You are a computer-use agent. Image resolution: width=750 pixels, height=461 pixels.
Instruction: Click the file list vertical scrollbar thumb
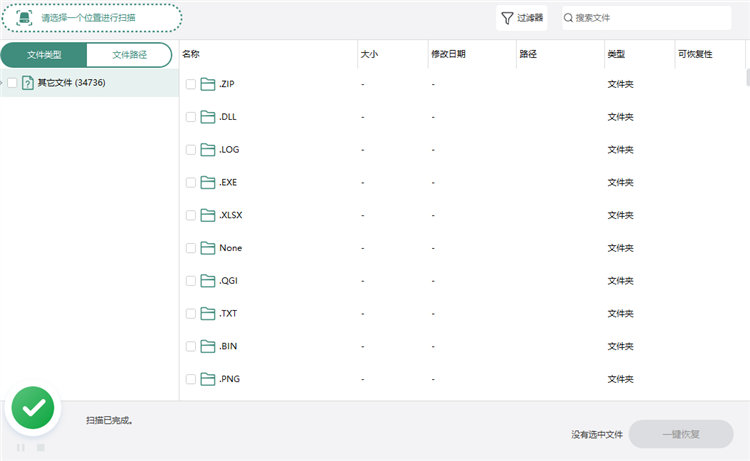tap(748, 77)
